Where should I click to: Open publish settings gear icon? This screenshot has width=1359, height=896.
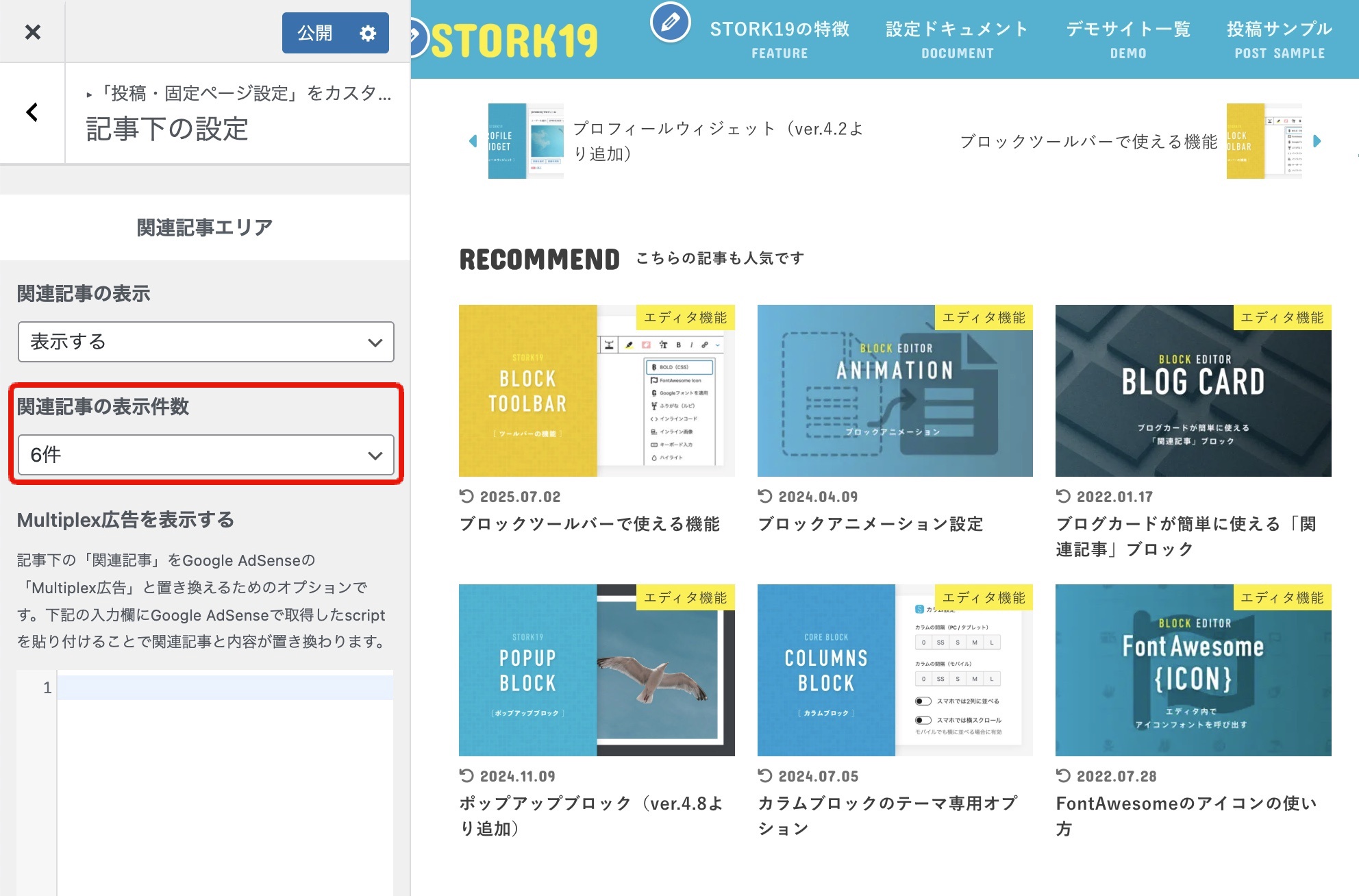click(x=368, y=33)
